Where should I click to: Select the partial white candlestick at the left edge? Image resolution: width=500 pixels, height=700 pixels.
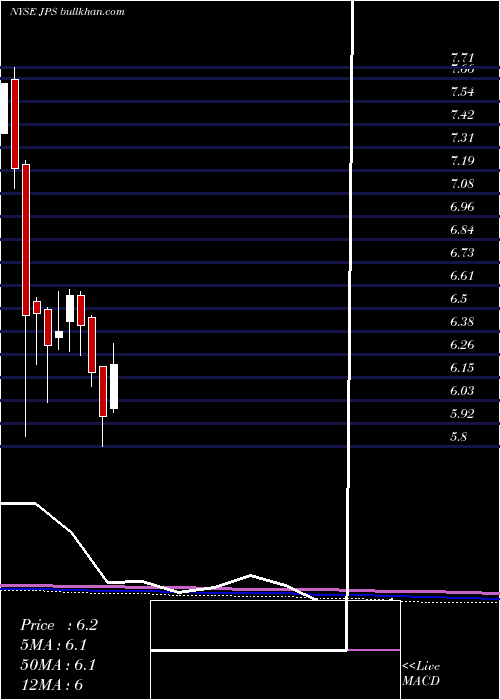[x=4, y=108]
